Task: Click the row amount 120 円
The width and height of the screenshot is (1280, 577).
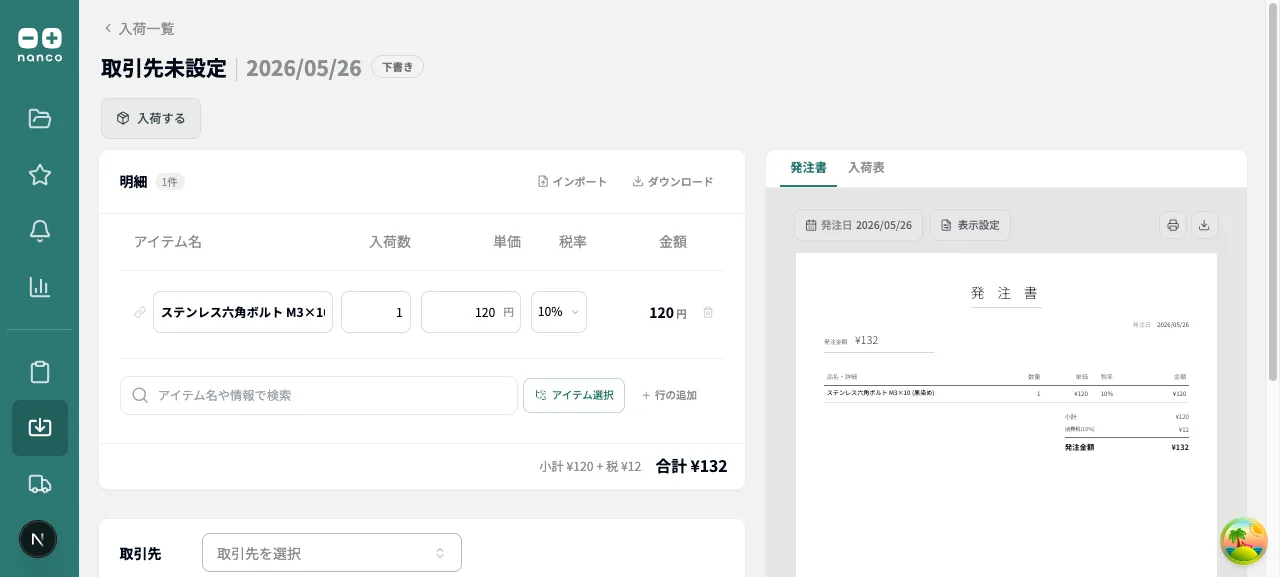Action: coord(668,313)
